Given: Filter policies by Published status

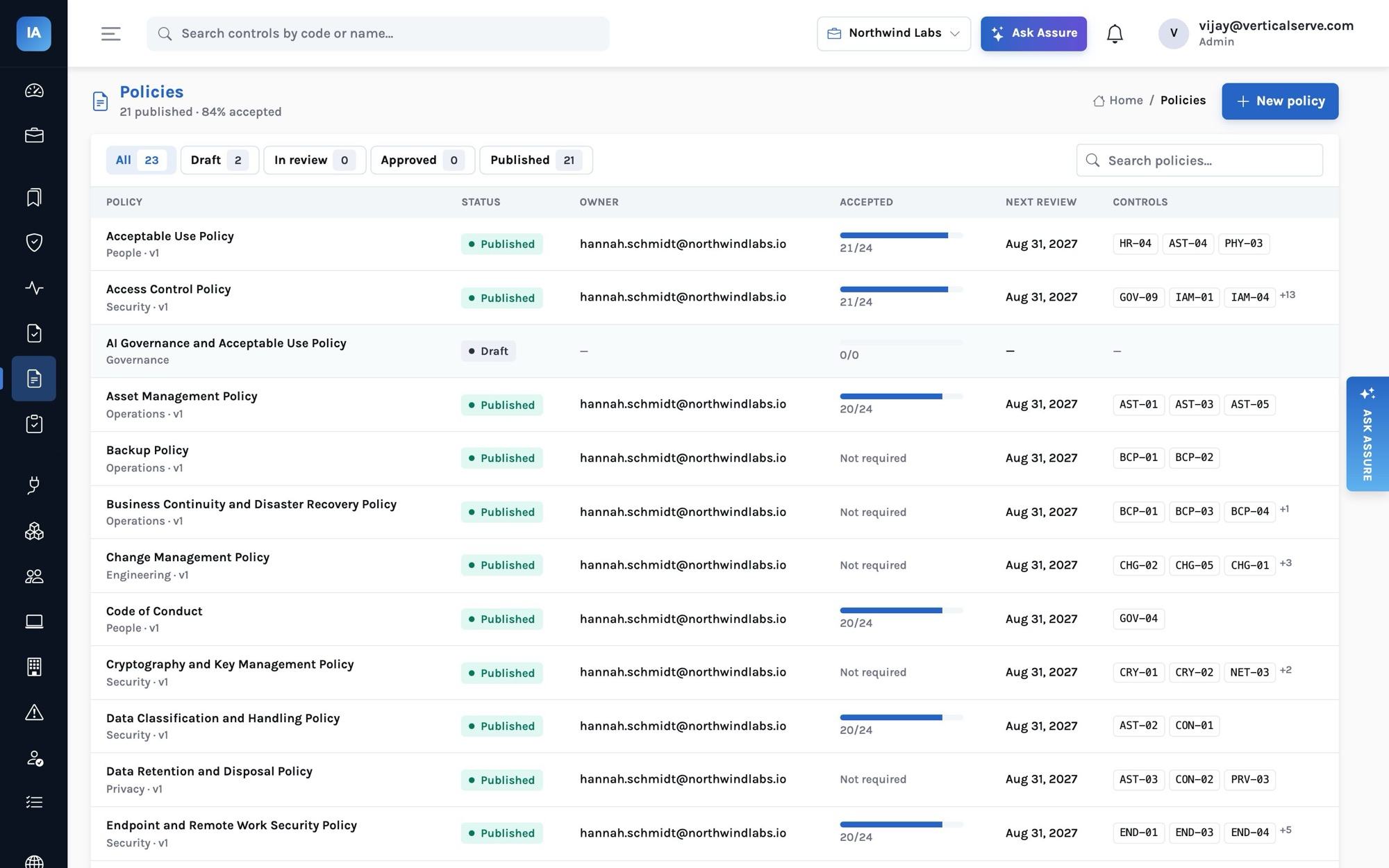Looking at the screenshot, I should 535,160.
